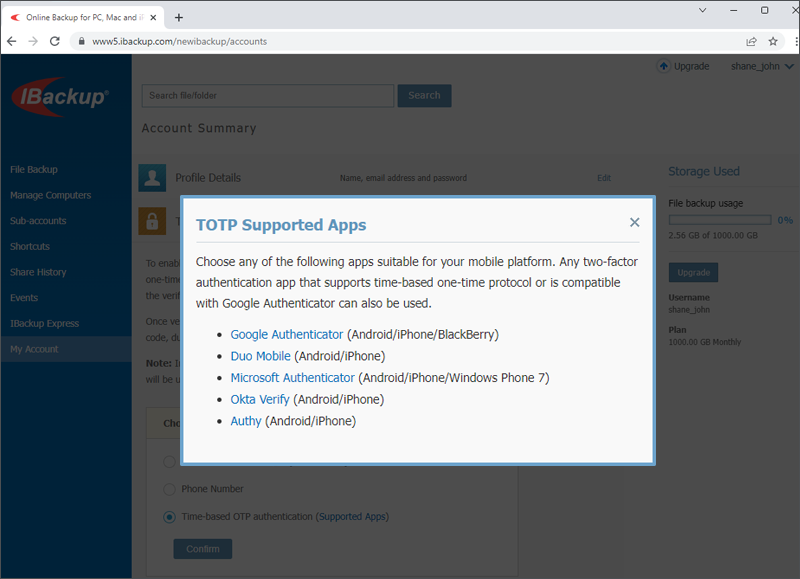The height and width of the screenshot is (579, 800).
Task: Open the Authy link
Action: tap(246, 421)
